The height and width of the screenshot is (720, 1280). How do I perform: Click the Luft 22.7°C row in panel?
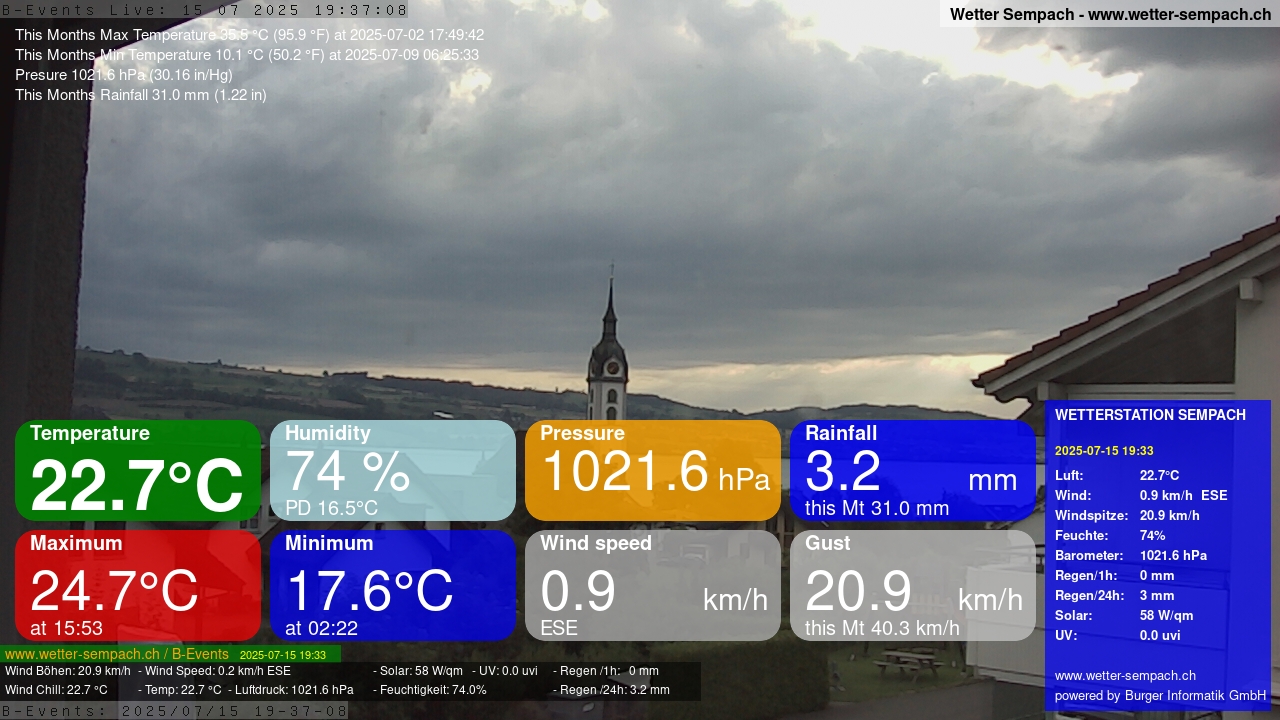pyautogui.click(x=1117, y=476)
